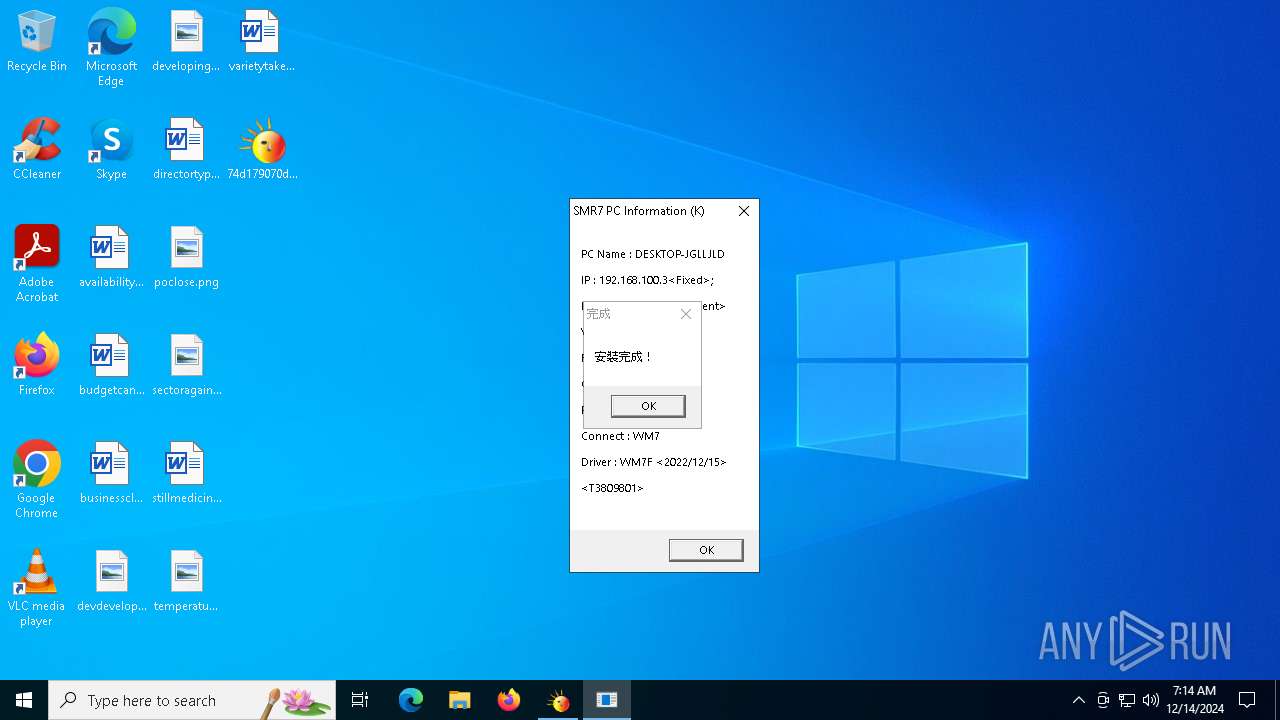Open Skype desktop shortcut
Viewport: 1280px width, 720px height.
(x=111, y=149)
